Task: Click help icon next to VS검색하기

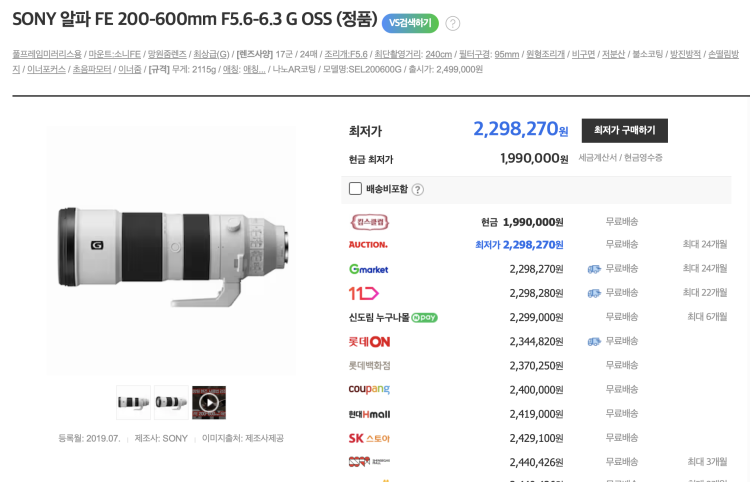Action: pyautogui.click(x=452, y=23)
